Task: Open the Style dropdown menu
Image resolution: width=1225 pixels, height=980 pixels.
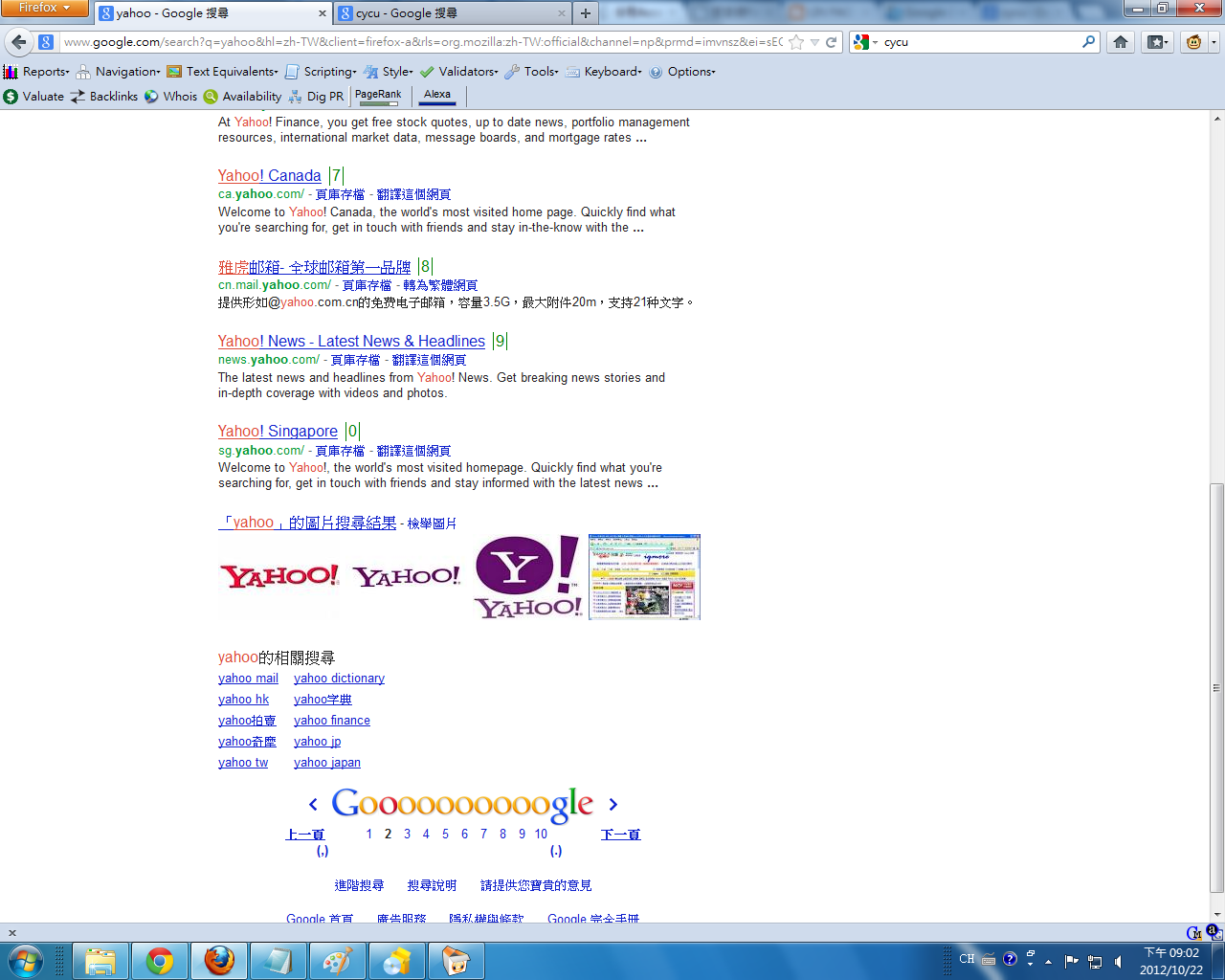Action: pyautogui.click(x=388, y=72)
